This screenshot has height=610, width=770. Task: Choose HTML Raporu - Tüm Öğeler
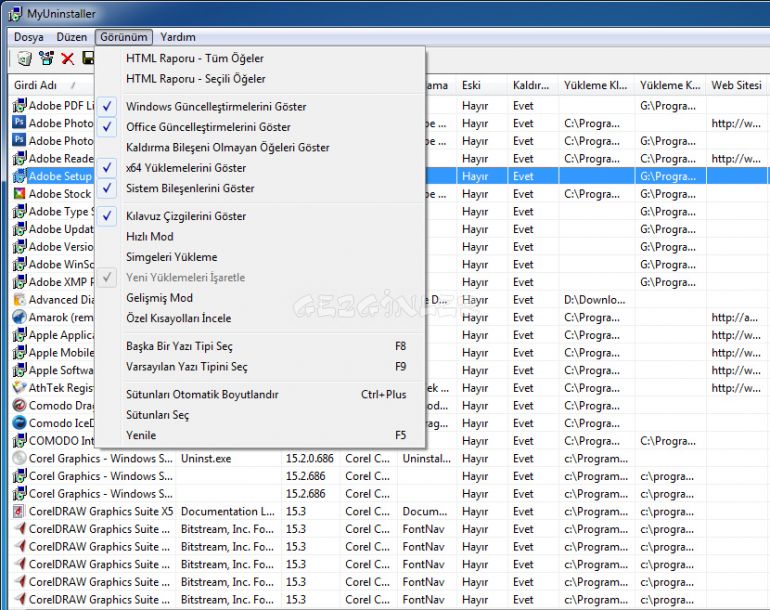coord(260,58)
